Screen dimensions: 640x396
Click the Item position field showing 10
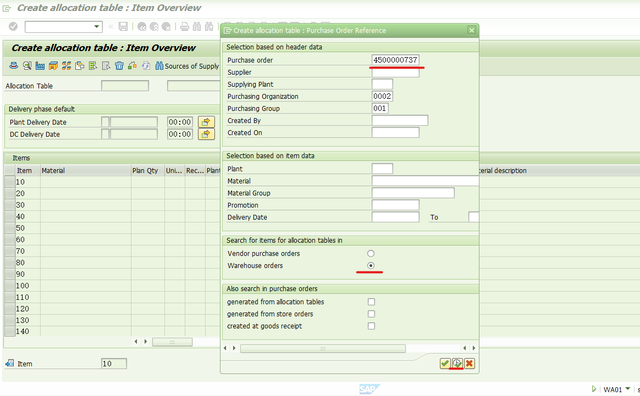pos(114,363)
